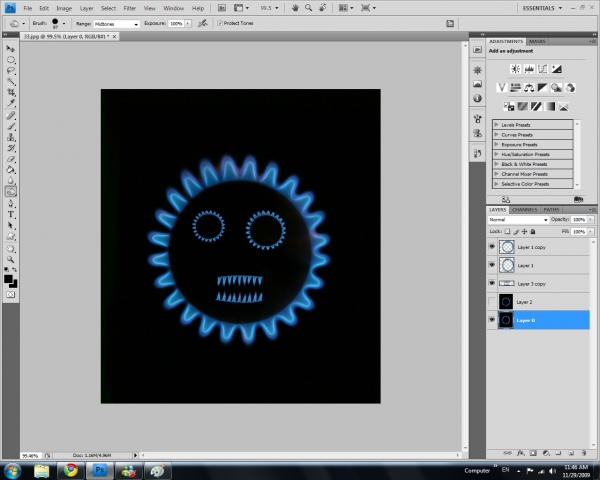Switch to the Paths tab
The image size is (600, 480).
pos(551,210)
